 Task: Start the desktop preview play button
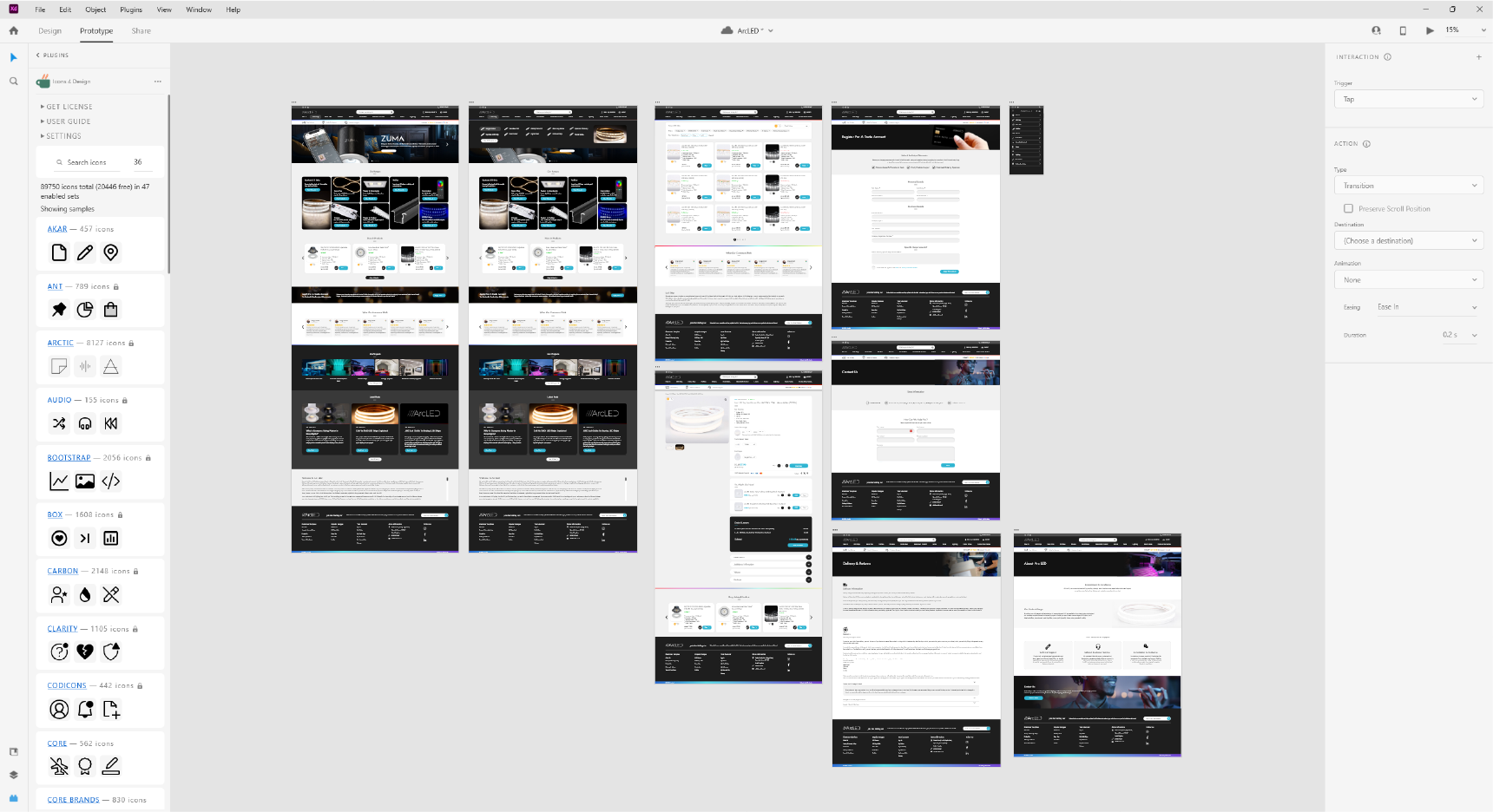1430,30
